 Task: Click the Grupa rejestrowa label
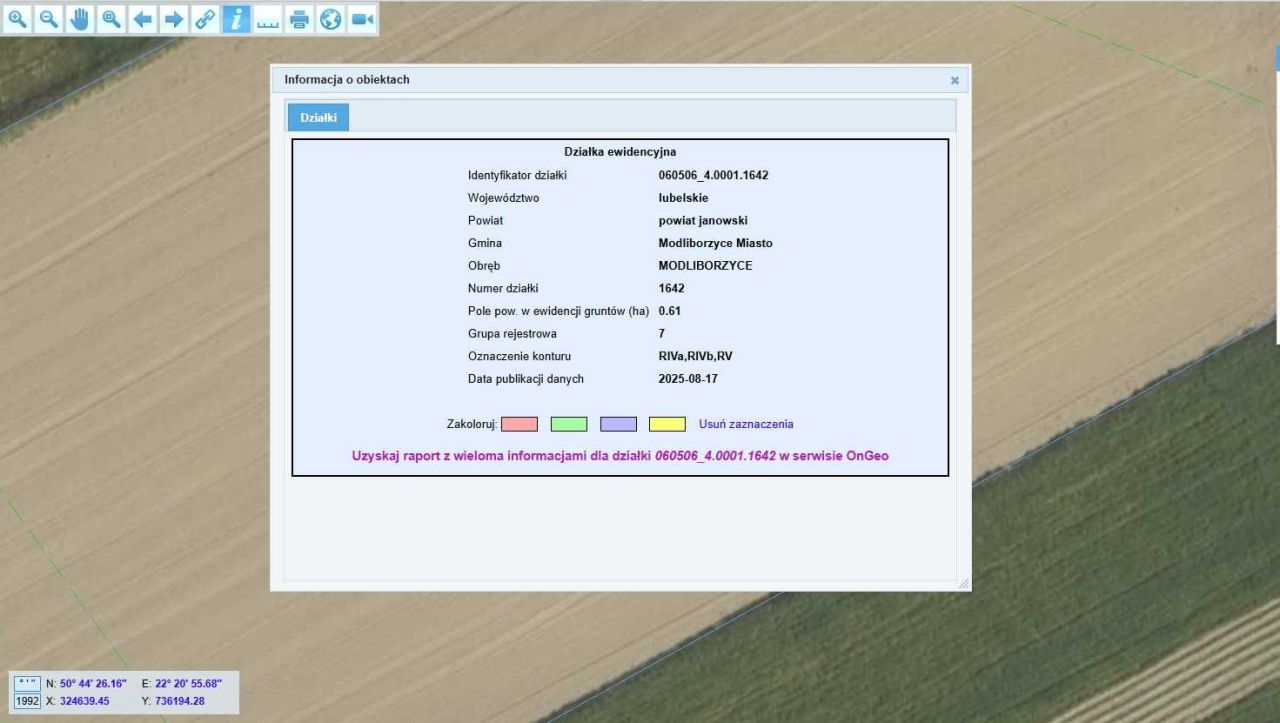coord(512,333)
